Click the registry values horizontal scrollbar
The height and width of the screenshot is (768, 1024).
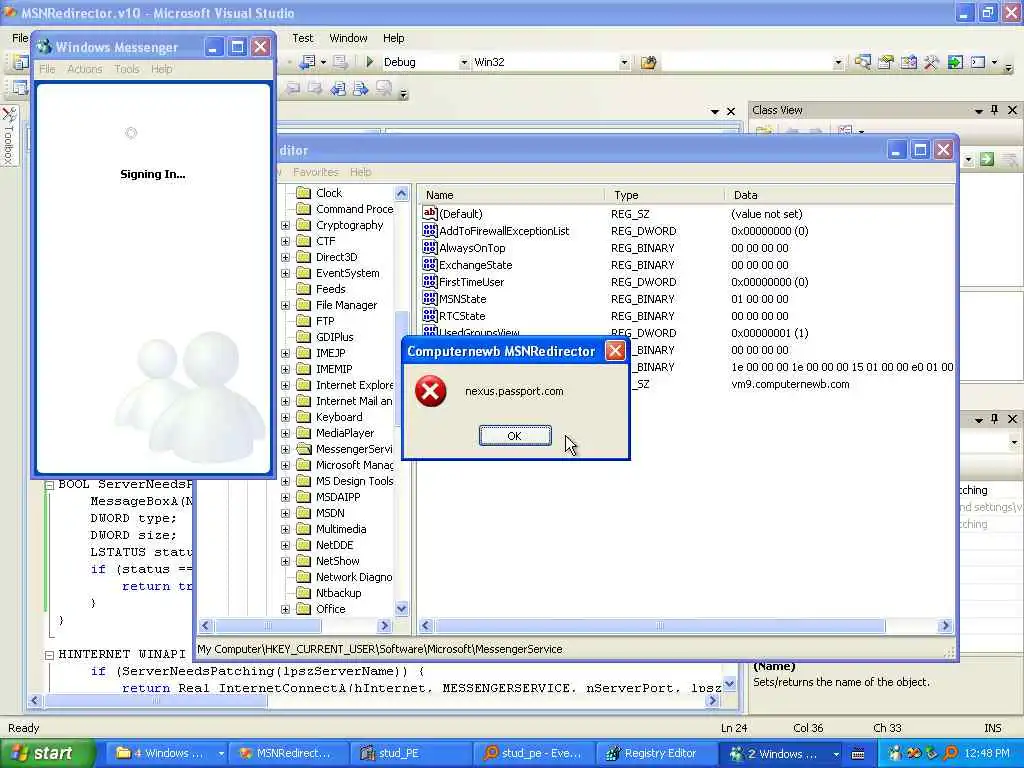(685, 626)
